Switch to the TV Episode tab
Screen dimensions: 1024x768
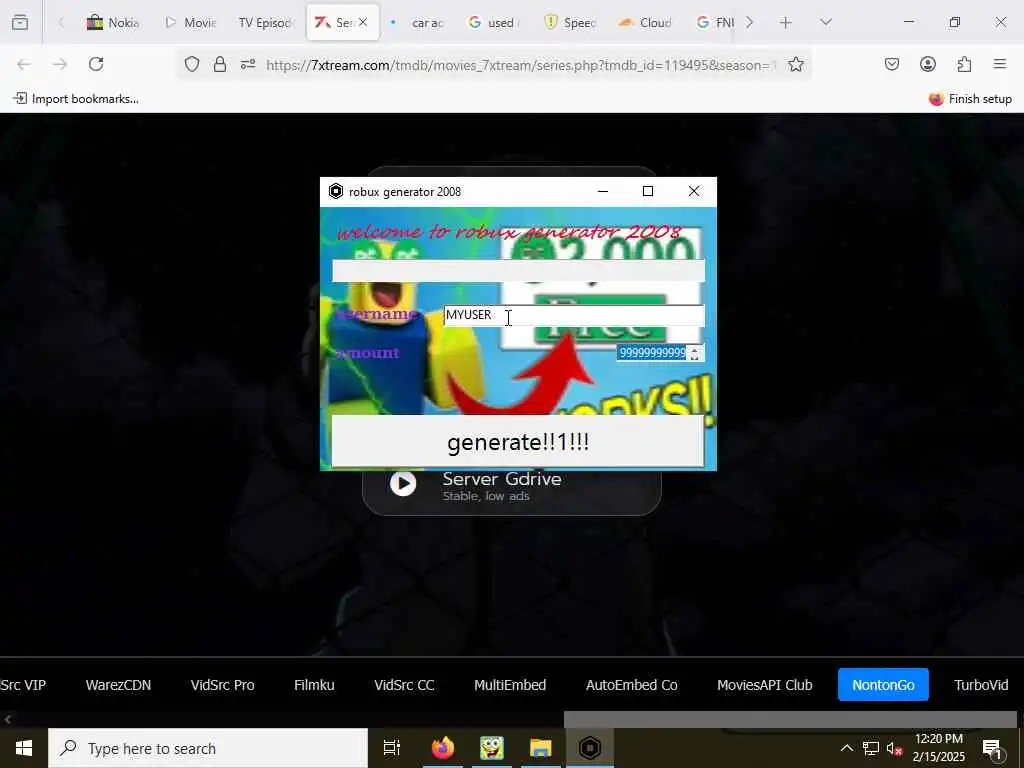click(264, 23)
